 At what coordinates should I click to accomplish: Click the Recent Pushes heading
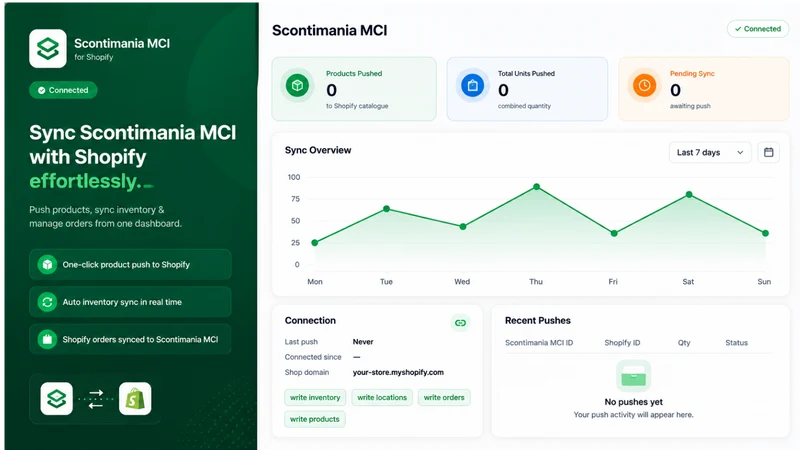point(538,320)
